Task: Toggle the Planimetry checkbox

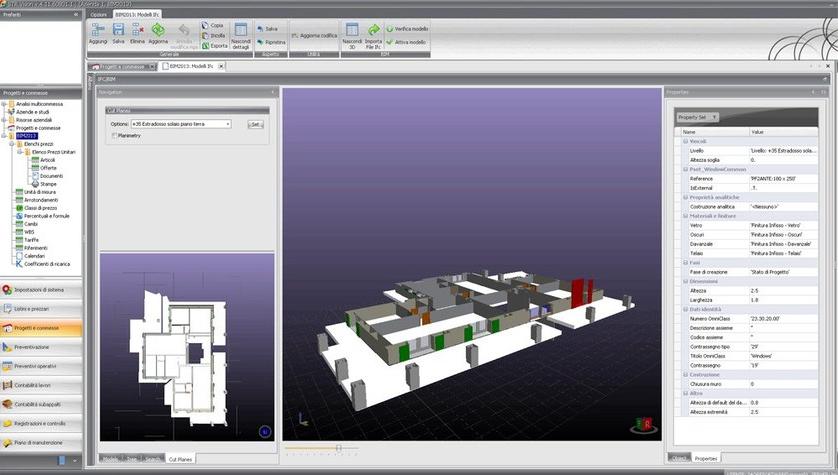Action: [x=114, y=136]
